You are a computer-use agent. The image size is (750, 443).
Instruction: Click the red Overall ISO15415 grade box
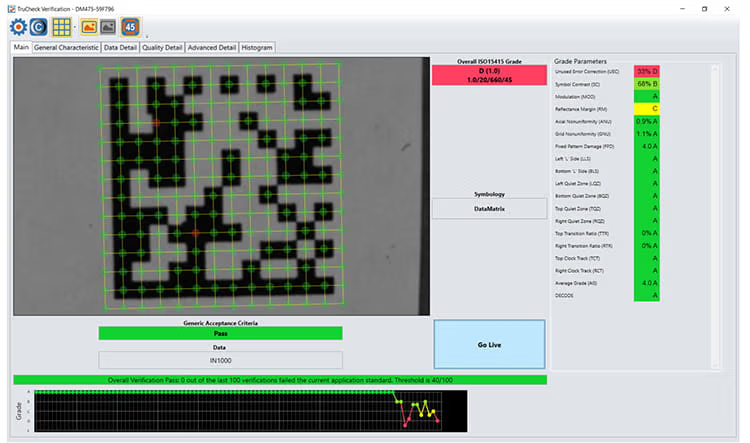click(489, 75)
